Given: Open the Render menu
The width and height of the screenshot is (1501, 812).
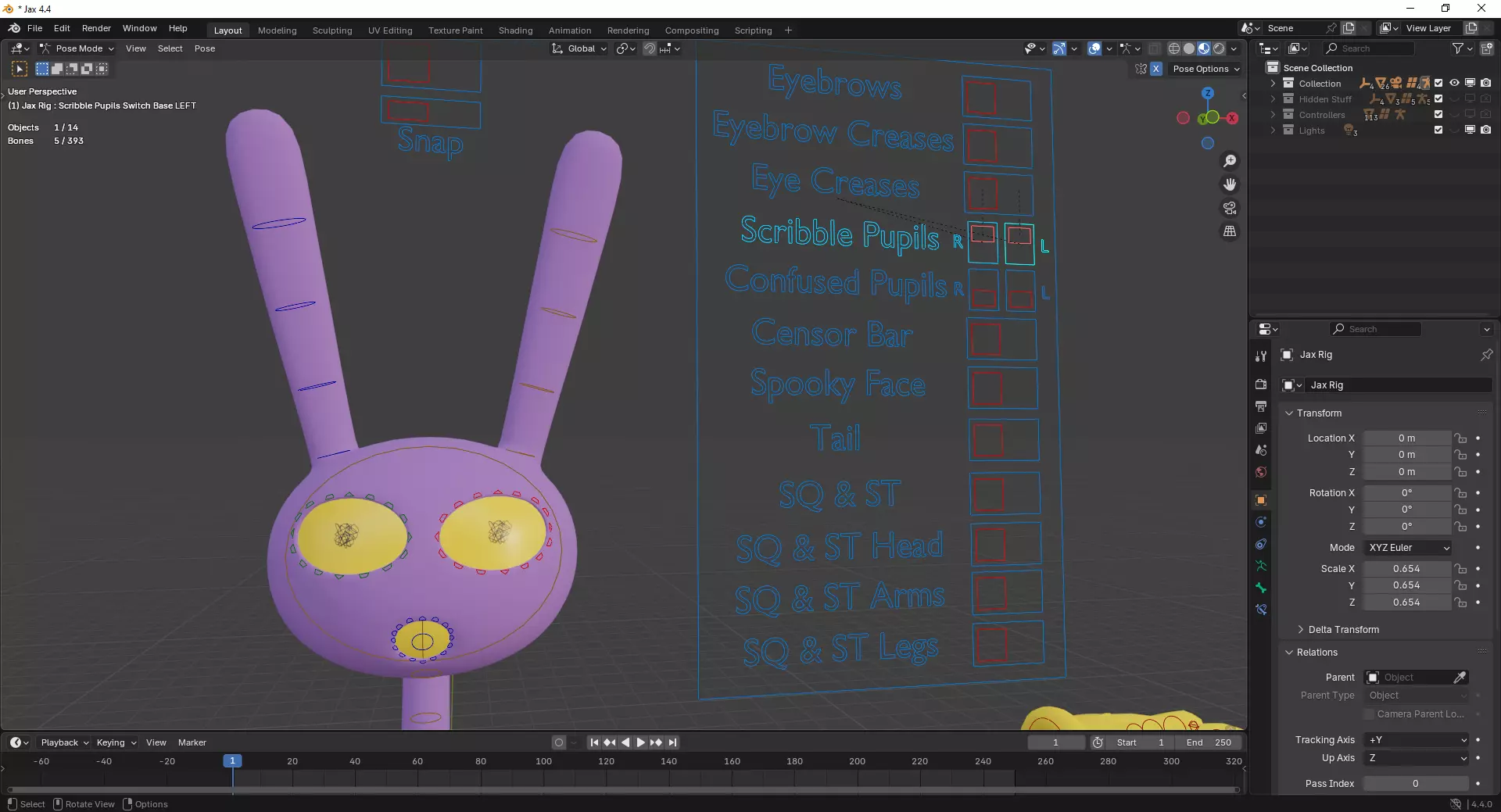Looking at the screenshot, I should click(x=96, y=28).
